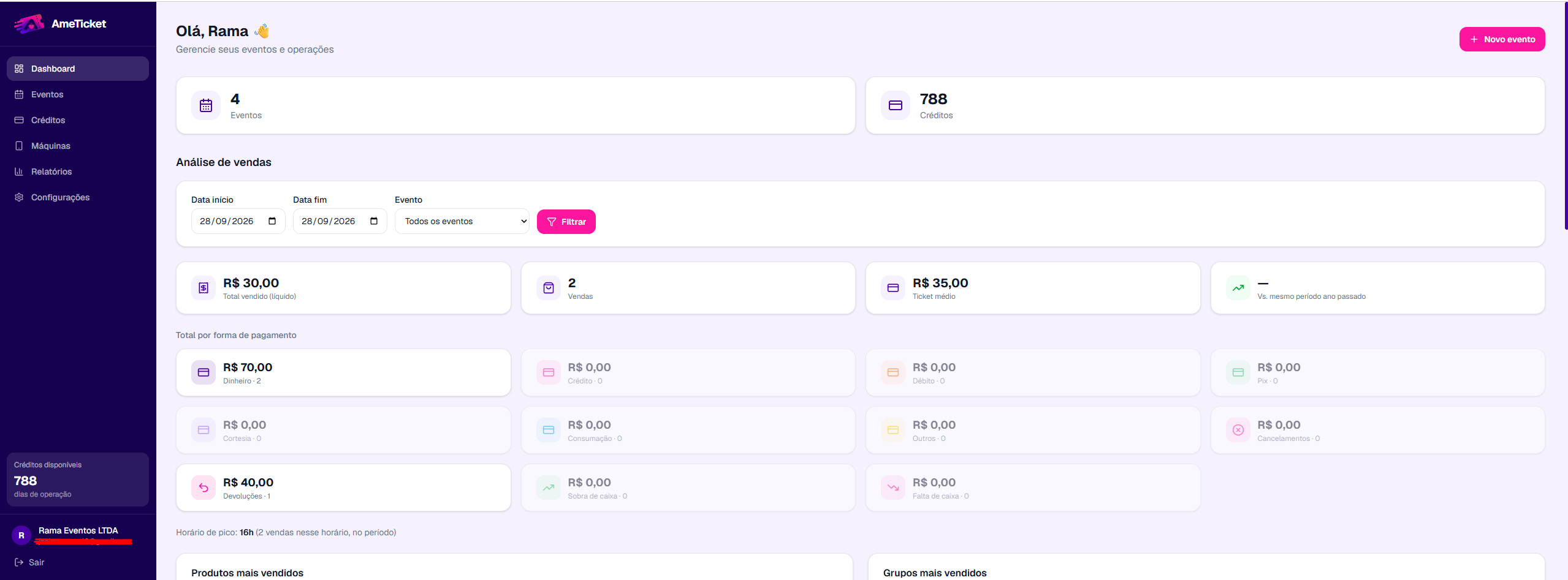Click the Crédito payment icon

549,372
